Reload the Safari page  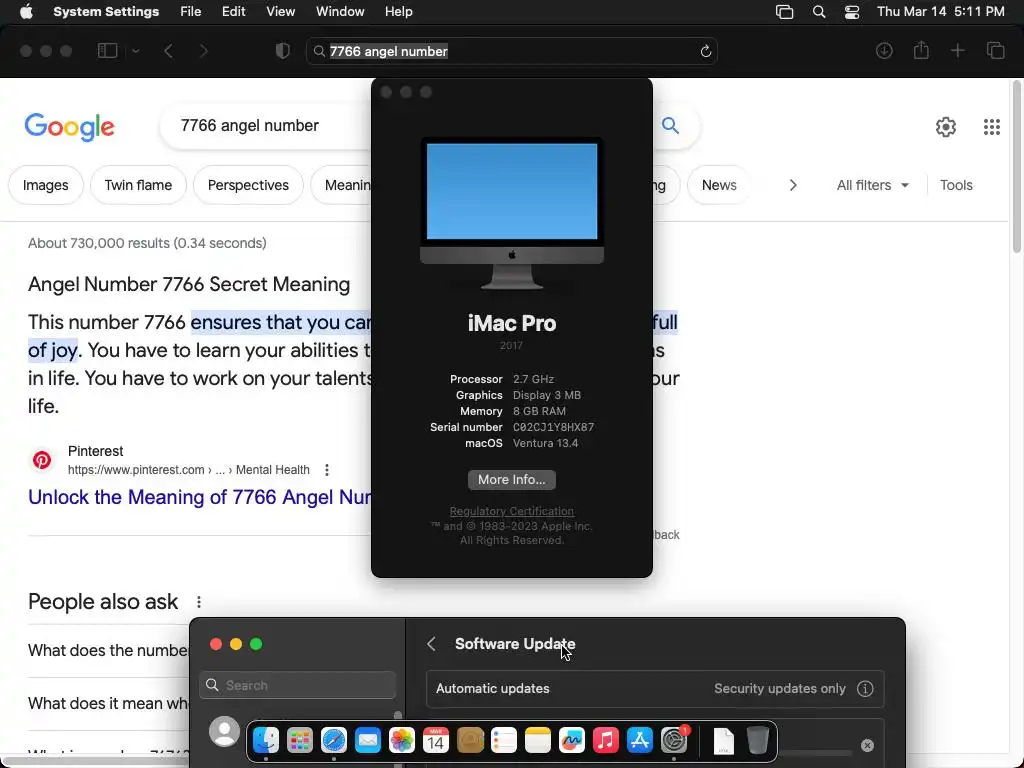[x=705, y=51]
